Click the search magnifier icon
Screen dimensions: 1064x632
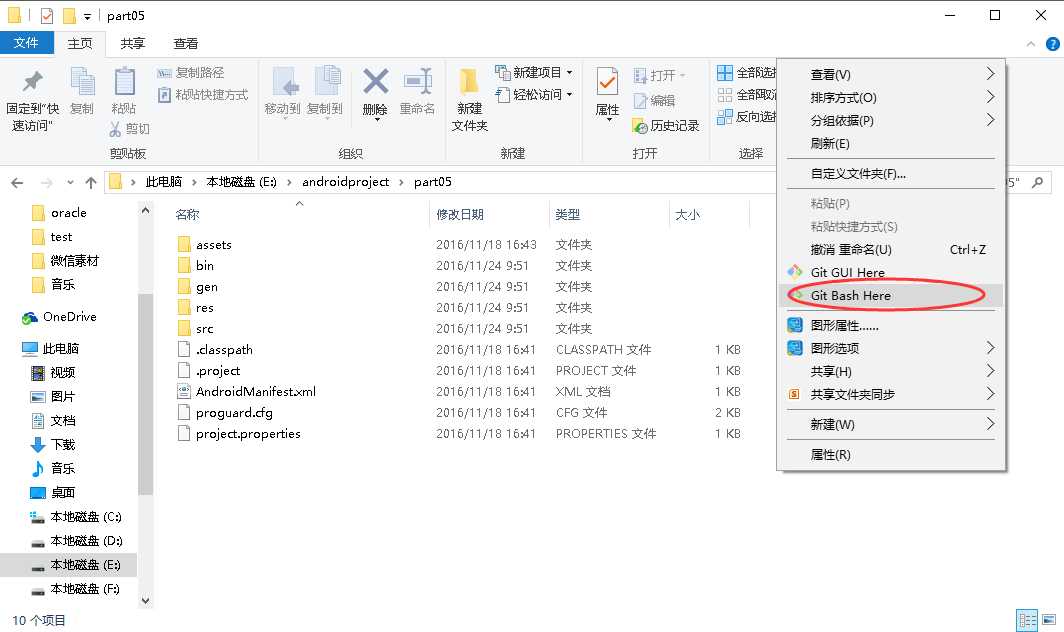point(1038,182)
